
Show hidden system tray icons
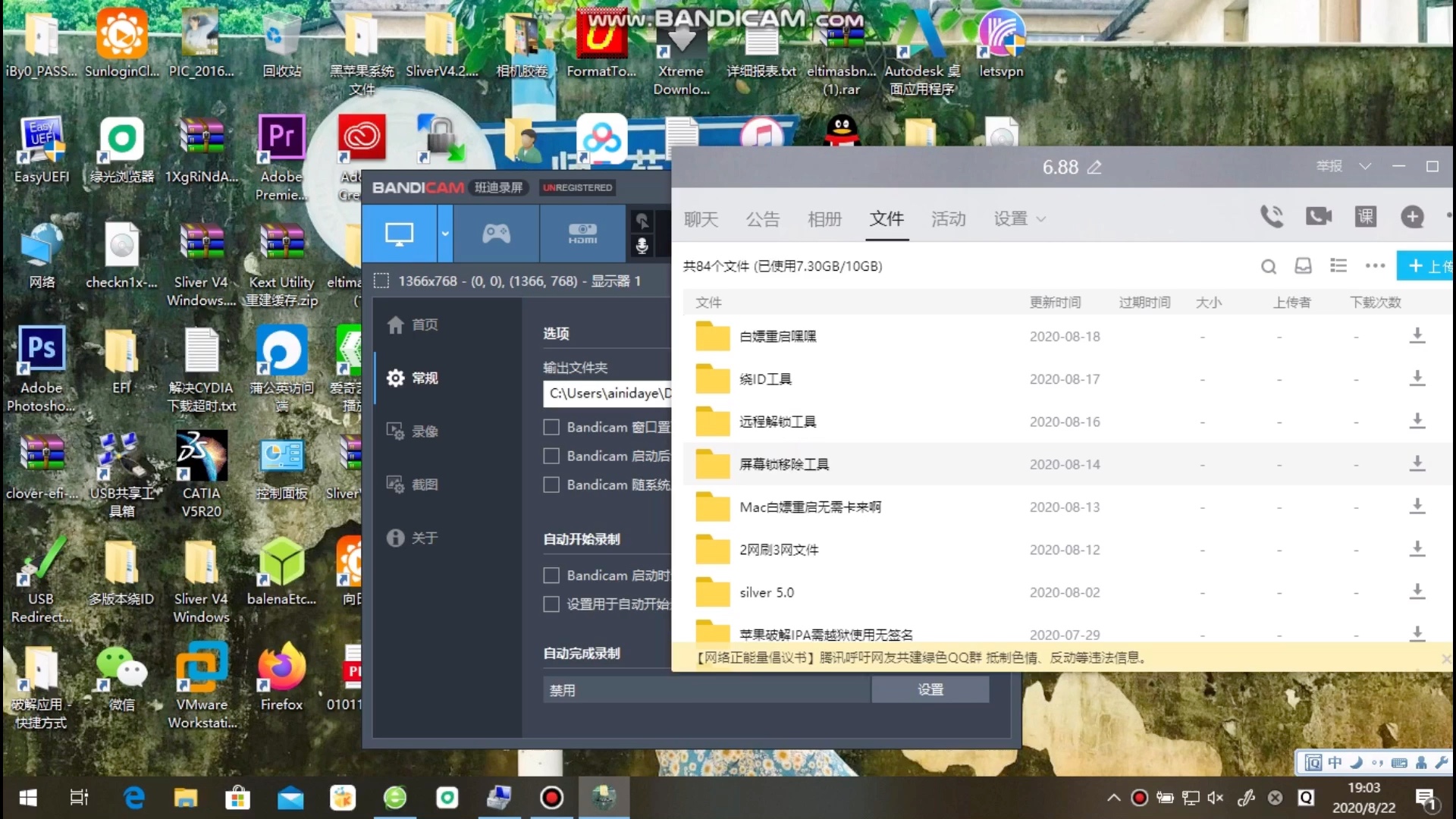pyautogui.click(x=1113, y=798)
